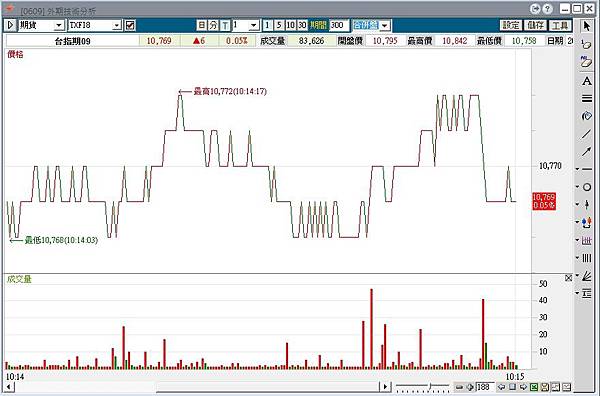The height and width of the screenshot is (396, 600).
Task: Open the 期貨 category dropdown
Action: pos(59,25)
